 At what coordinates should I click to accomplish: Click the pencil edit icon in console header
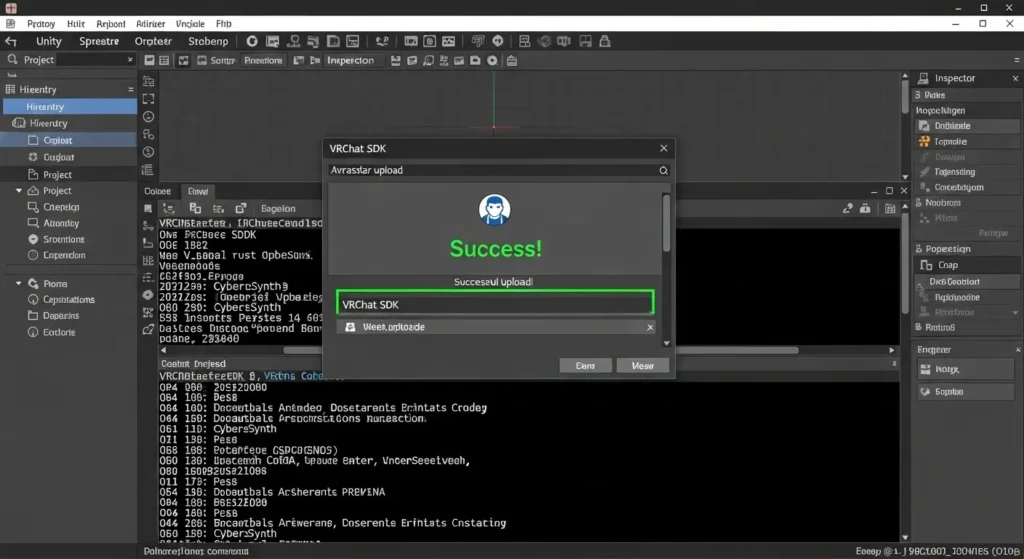pyautogui.click(x=848, y=208)
